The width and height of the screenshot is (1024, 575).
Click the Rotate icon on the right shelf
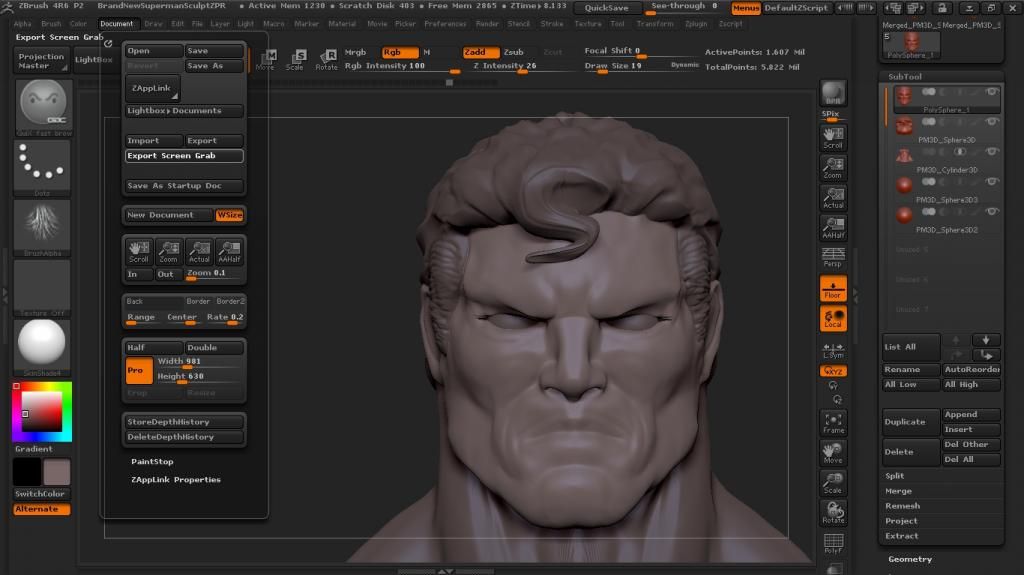point(833,513)
